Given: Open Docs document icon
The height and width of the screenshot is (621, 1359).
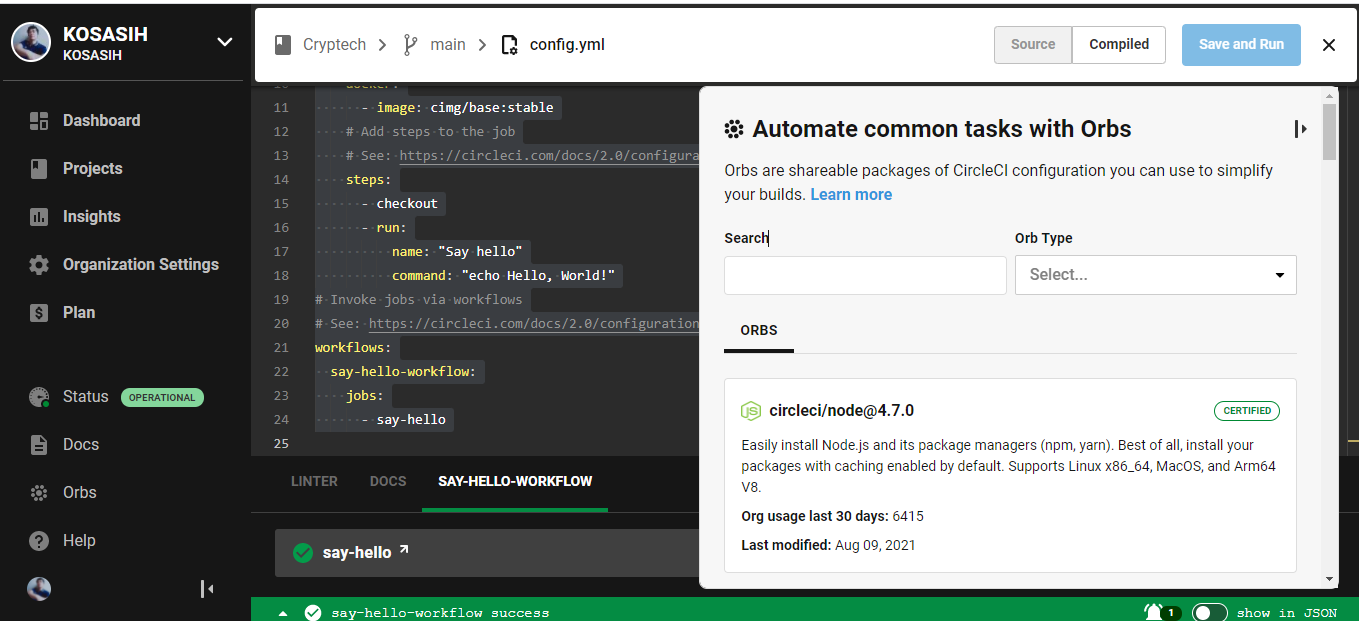Looking at the screenshot, I should click(39, 445).
